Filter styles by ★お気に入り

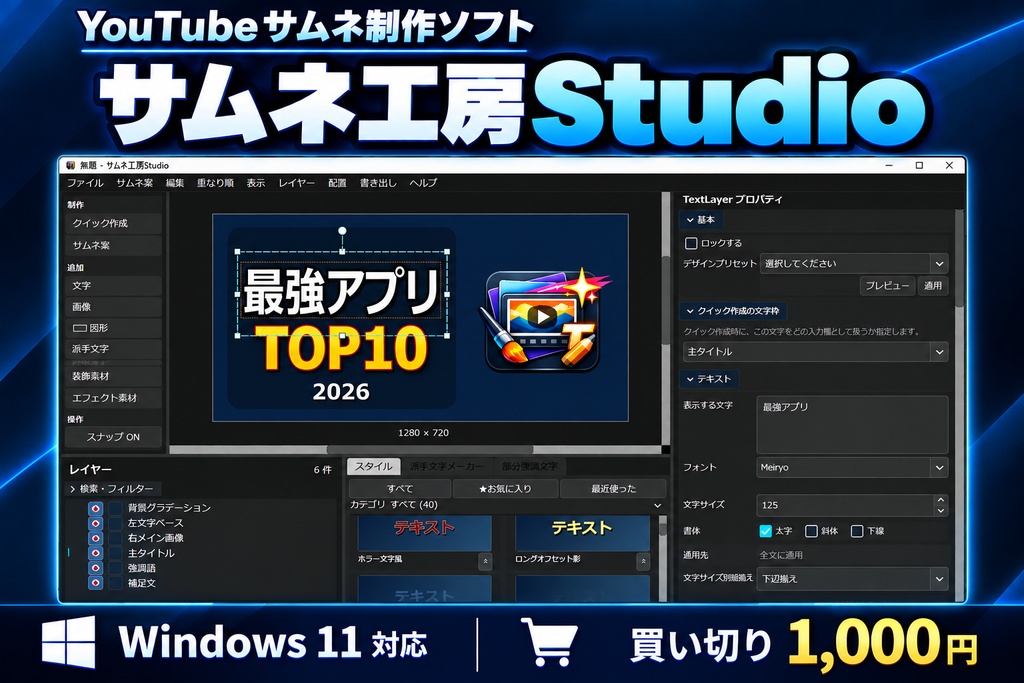point(505,488)
